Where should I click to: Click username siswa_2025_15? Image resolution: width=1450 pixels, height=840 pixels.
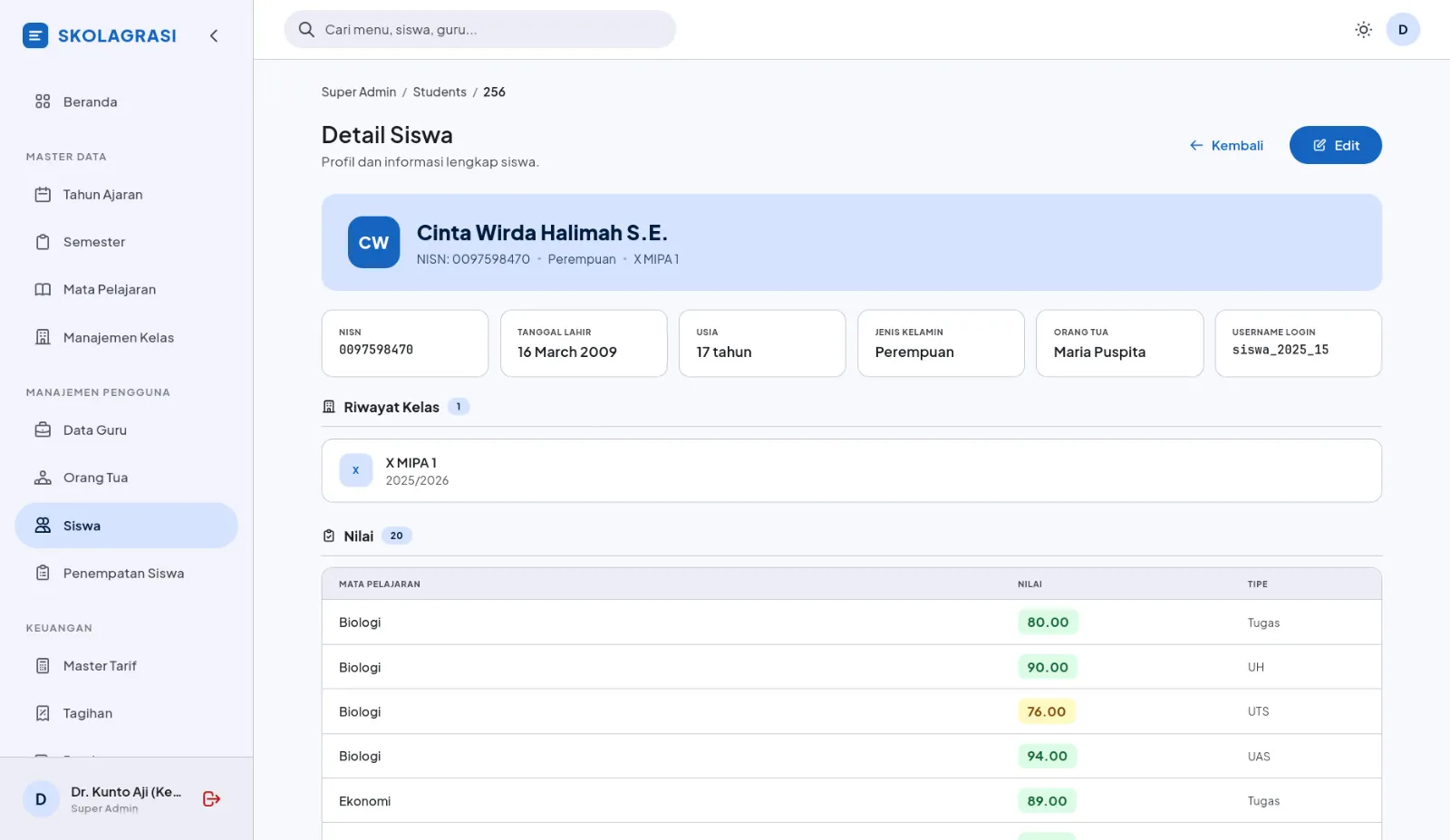[x=1281, y=350]
